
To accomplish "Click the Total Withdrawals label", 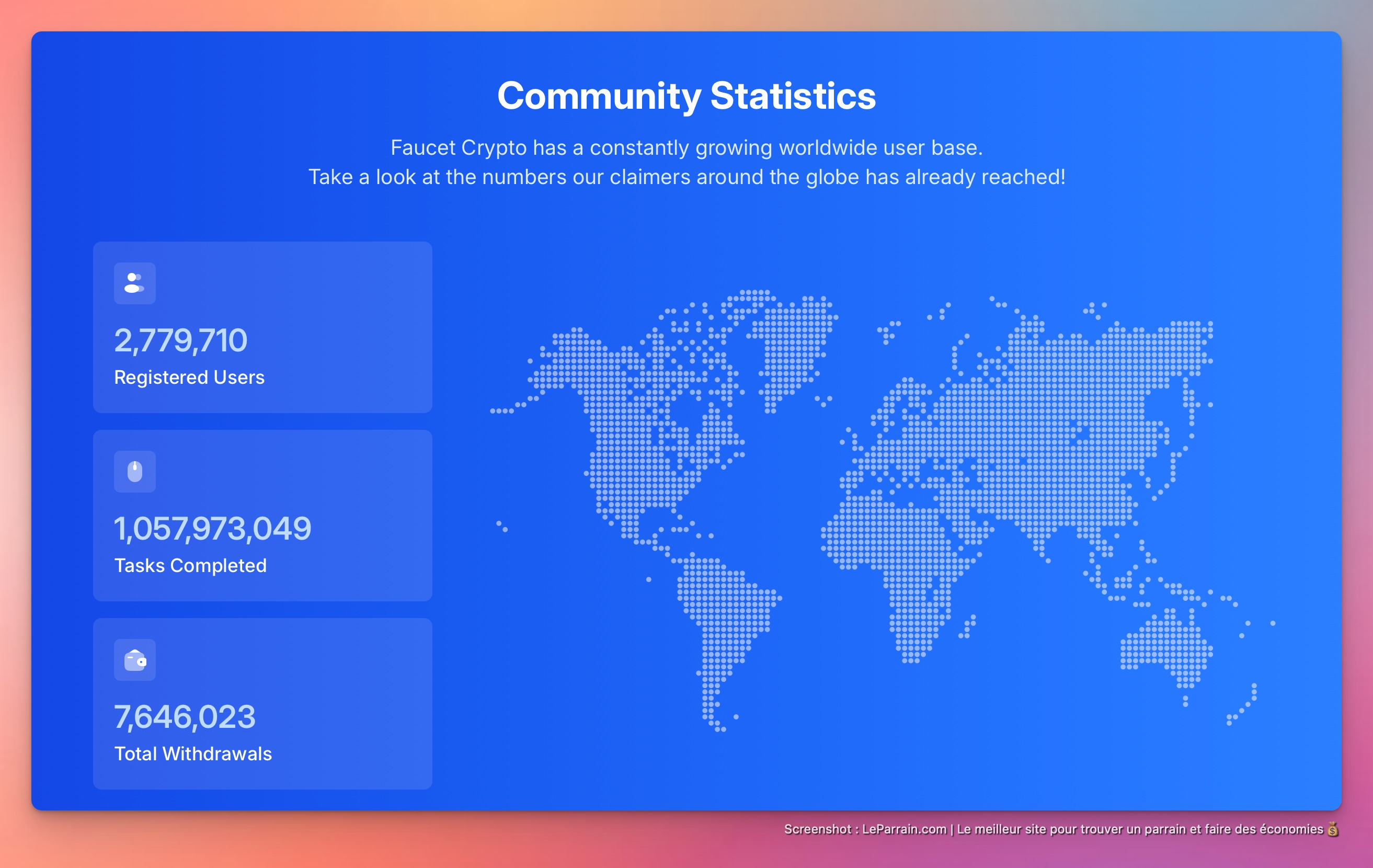I will pos(193,754).
